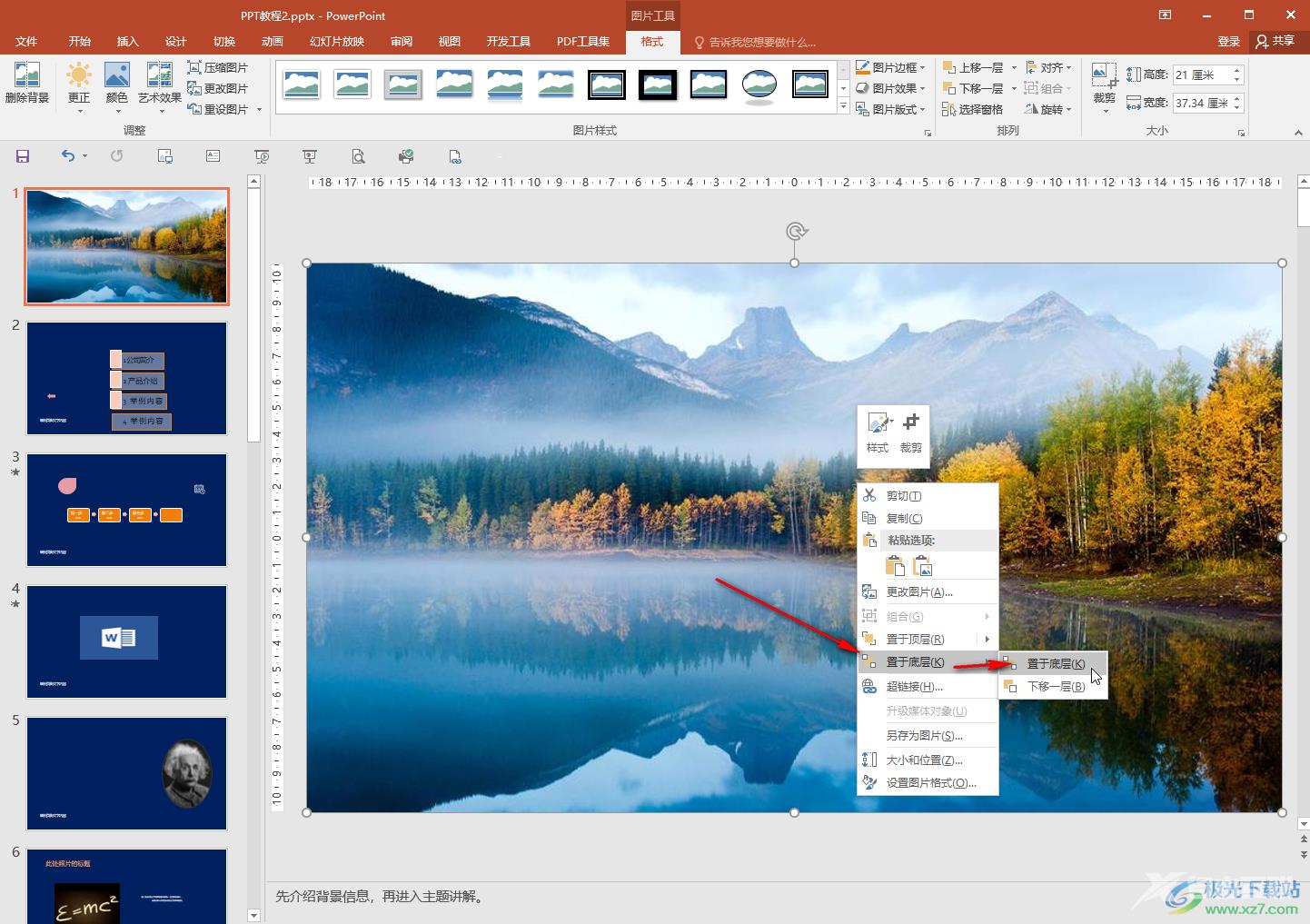This screenshot has width=1310, height=924.
Task: Click the rotation handle above the picture
Action: coord(795,231)
